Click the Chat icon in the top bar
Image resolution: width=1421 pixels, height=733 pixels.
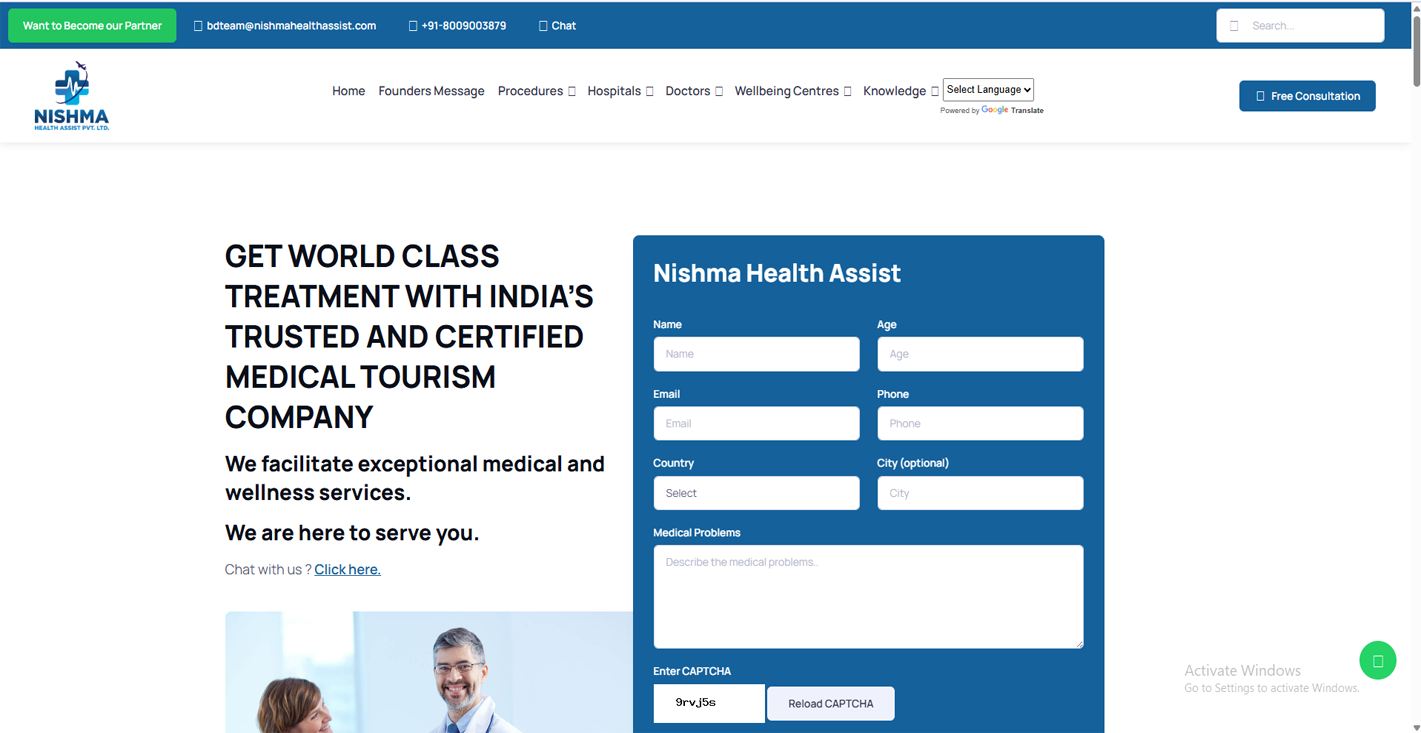(x=542, y=25)
